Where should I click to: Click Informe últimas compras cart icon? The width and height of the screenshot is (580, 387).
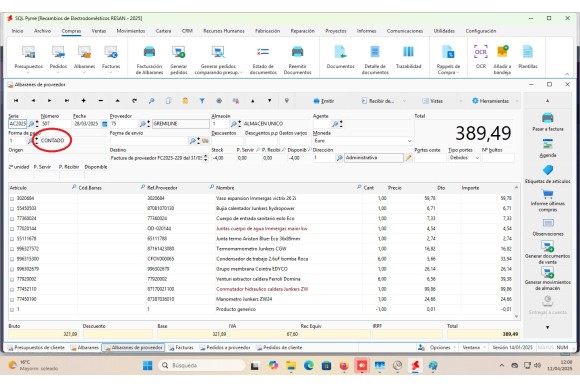point(547,194)
